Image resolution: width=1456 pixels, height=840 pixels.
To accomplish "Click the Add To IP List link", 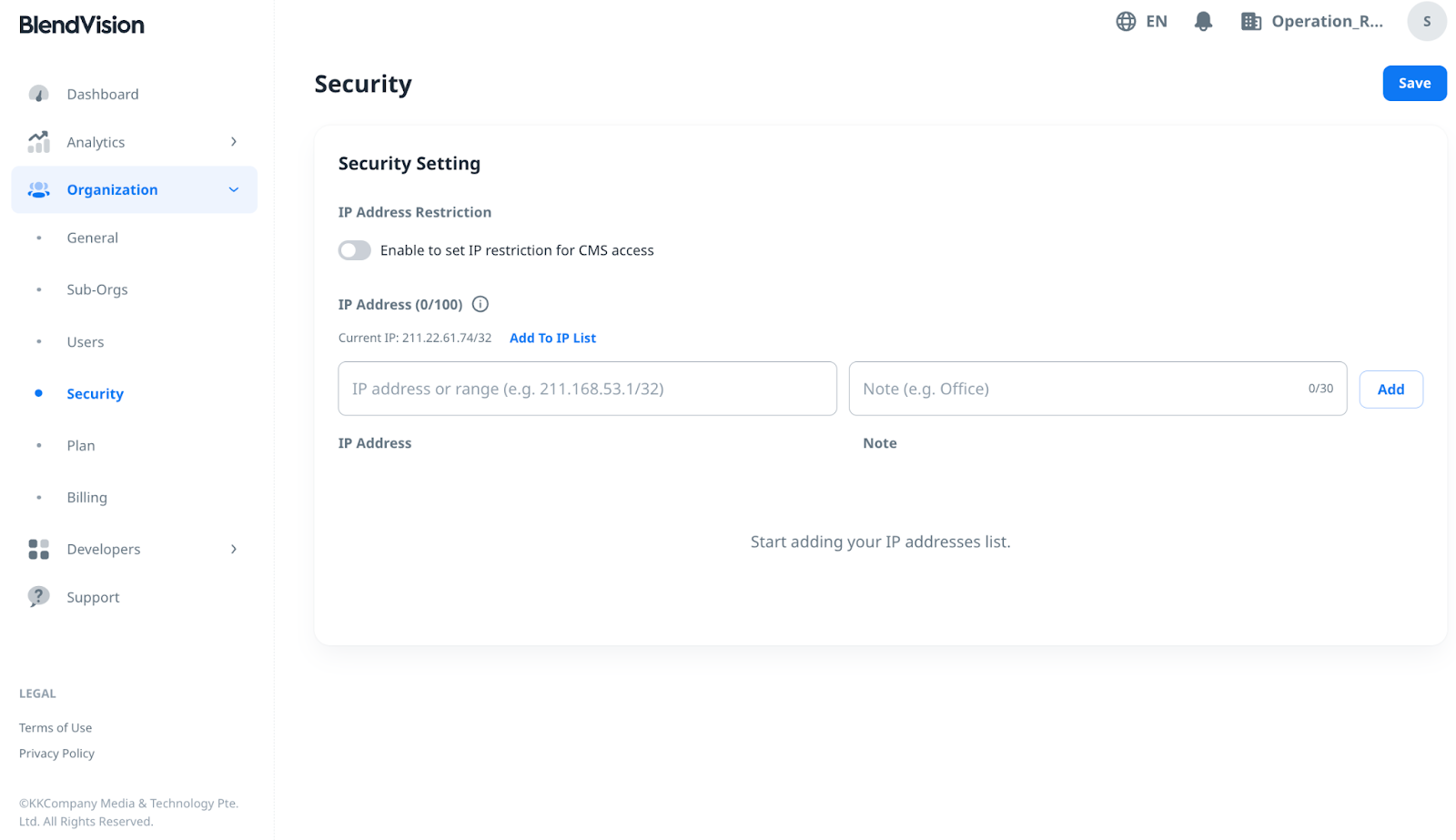I will 552,338.
